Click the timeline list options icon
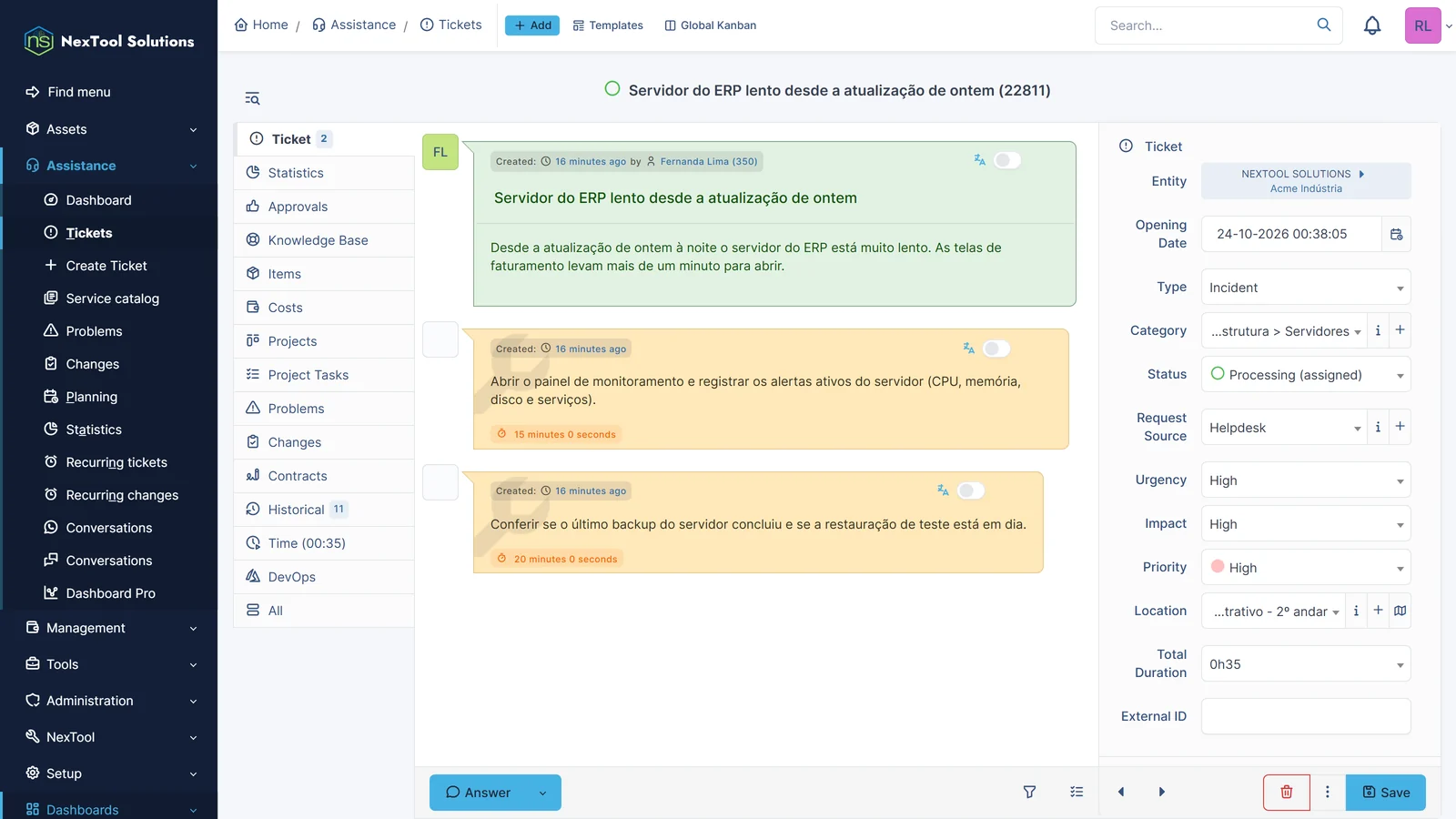This screenshot has width=1456, height=819. click(x=1077, y=792)
